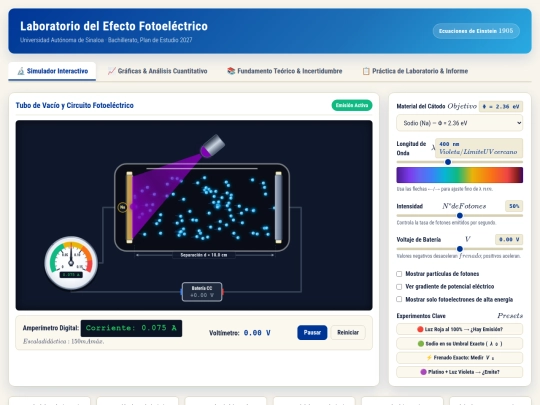Screen dimensions: 540x405
Task: Click the golden cathode plate
Action: click(x=129, y=207)
